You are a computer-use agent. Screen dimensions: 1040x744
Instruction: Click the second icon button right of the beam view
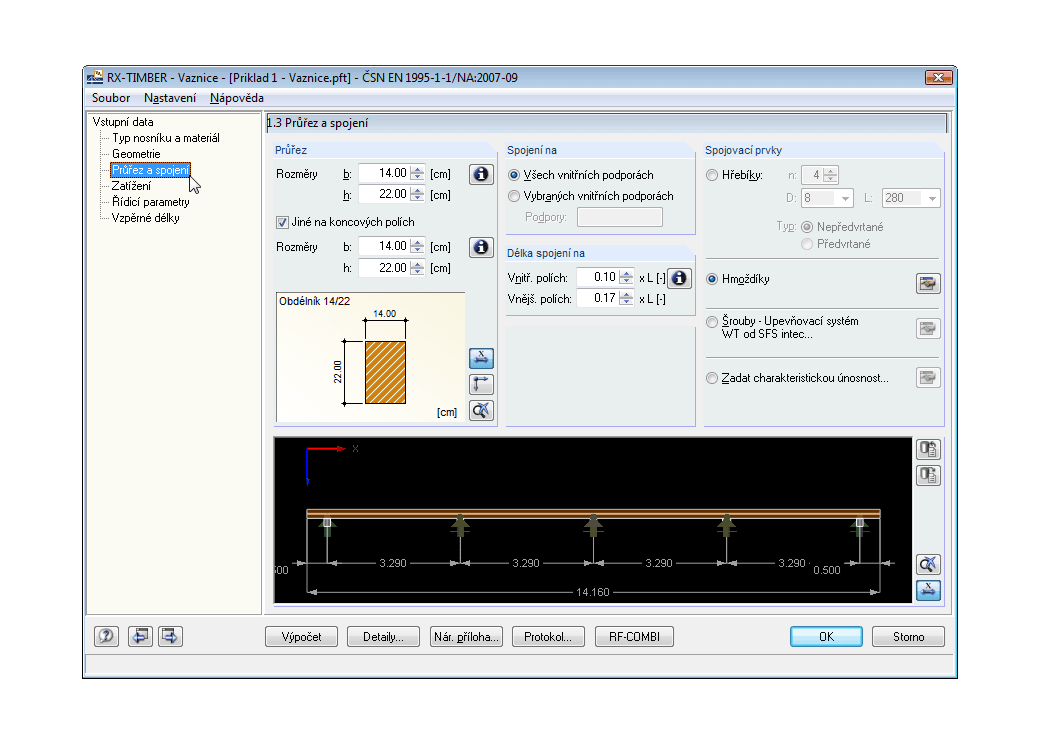[928, 475]
